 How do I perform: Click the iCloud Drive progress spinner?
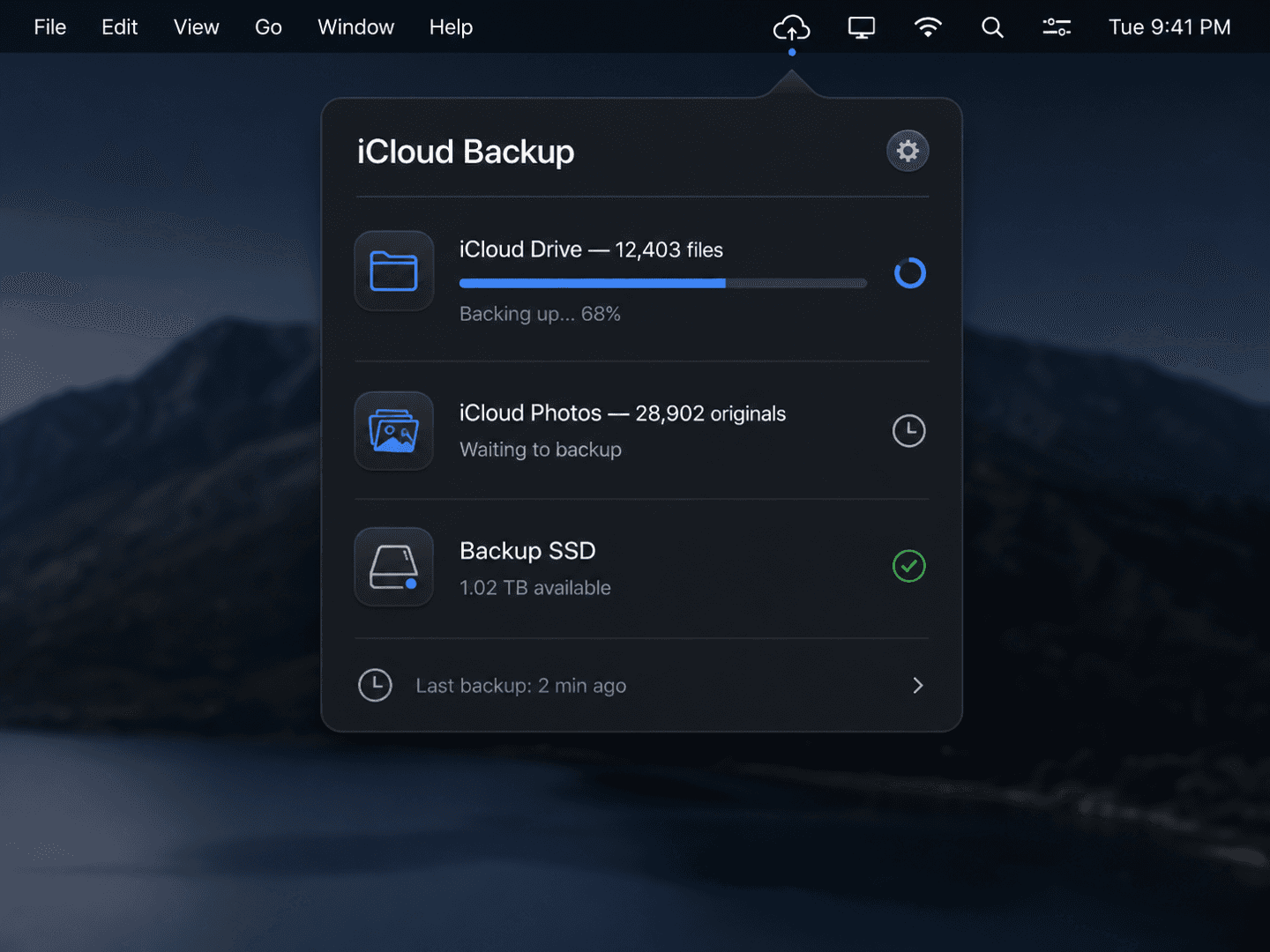tap(909, 273)
